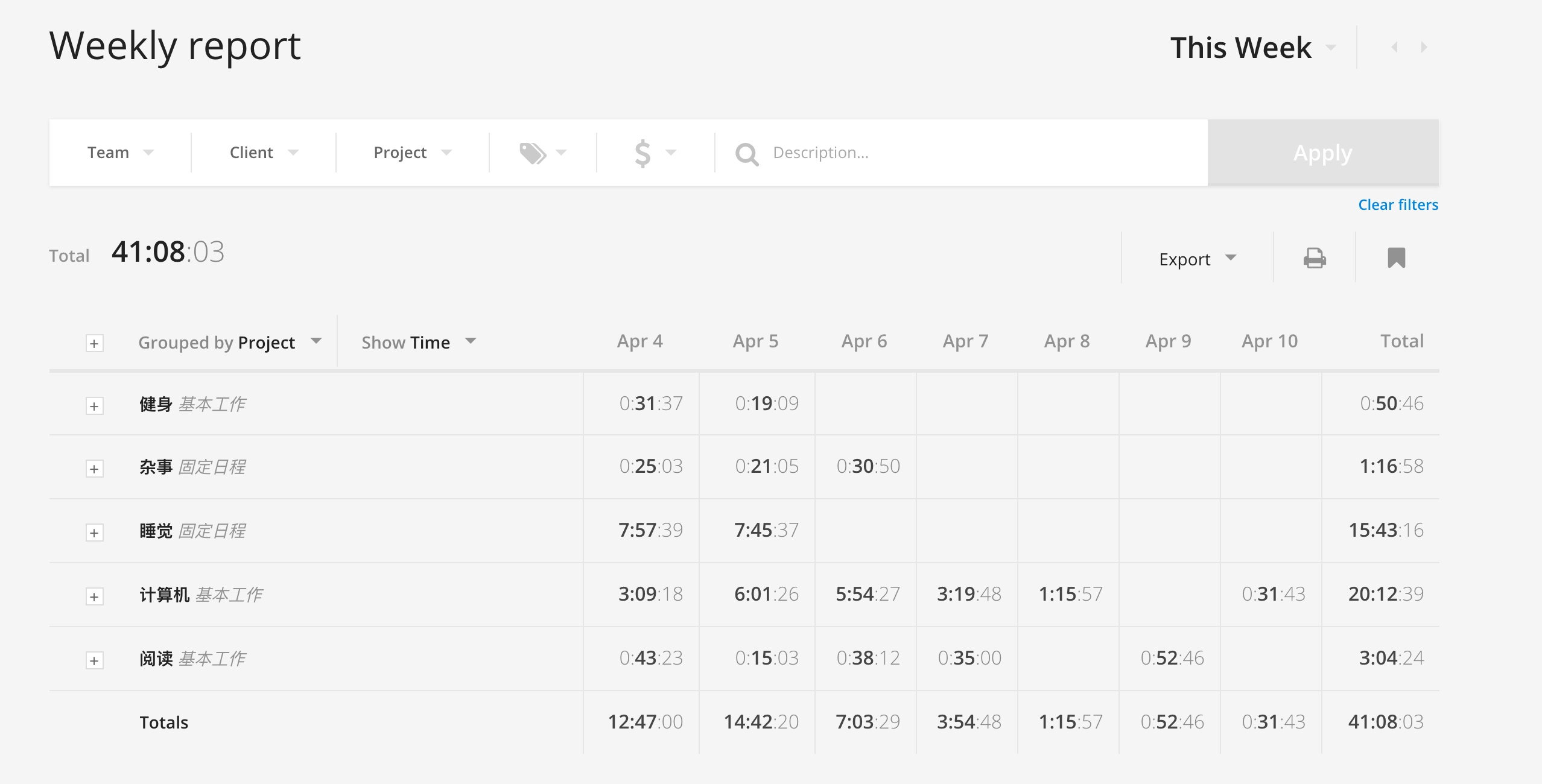
Task: Expand the 计算机 project row
Action: [x=94, y=596]
